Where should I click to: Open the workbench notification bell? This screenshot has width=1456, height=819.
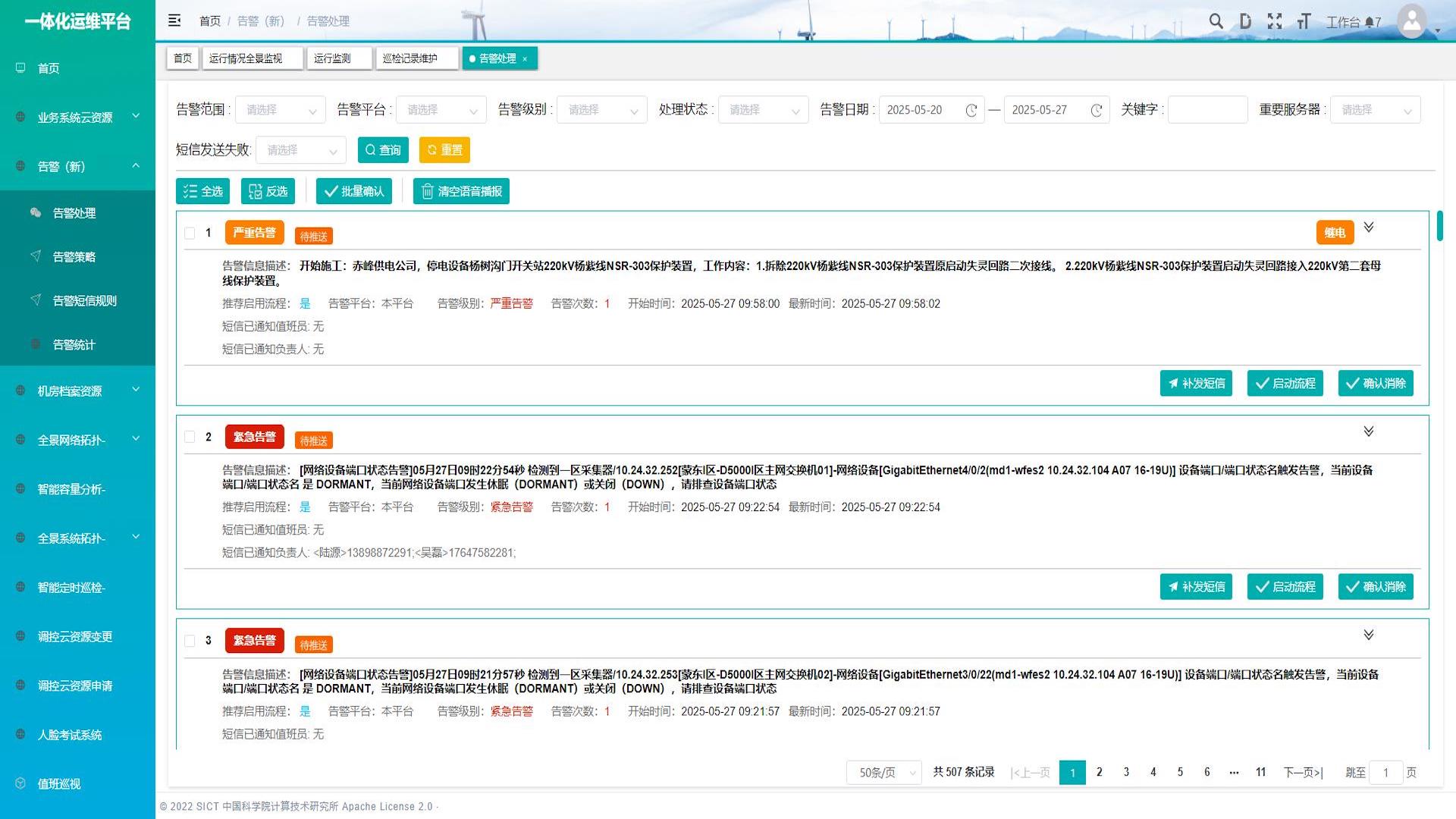point(1370,22)
